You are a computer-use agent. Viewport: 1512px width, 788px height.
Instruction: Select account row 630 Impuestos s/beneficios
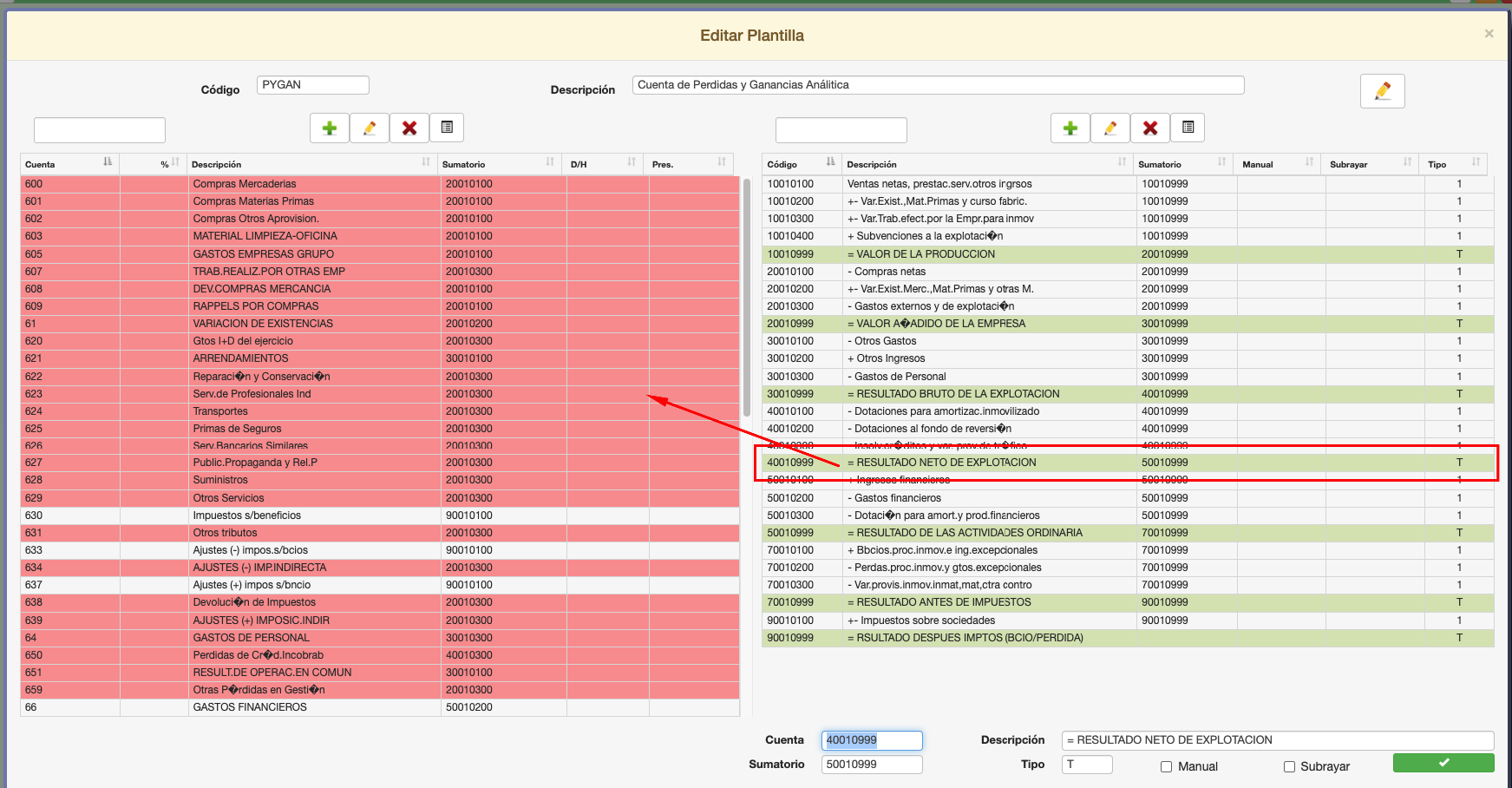(x=247, y=515)
